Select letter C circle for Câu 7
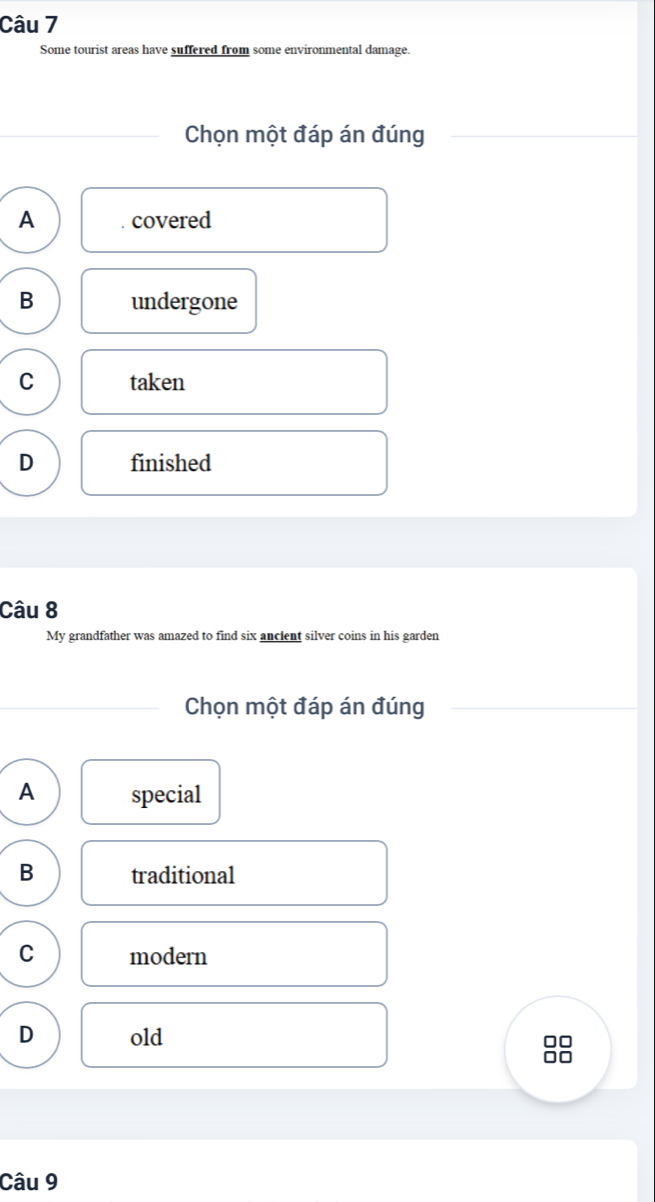The width and height of the screenshot is (655, 1202). 27,382
